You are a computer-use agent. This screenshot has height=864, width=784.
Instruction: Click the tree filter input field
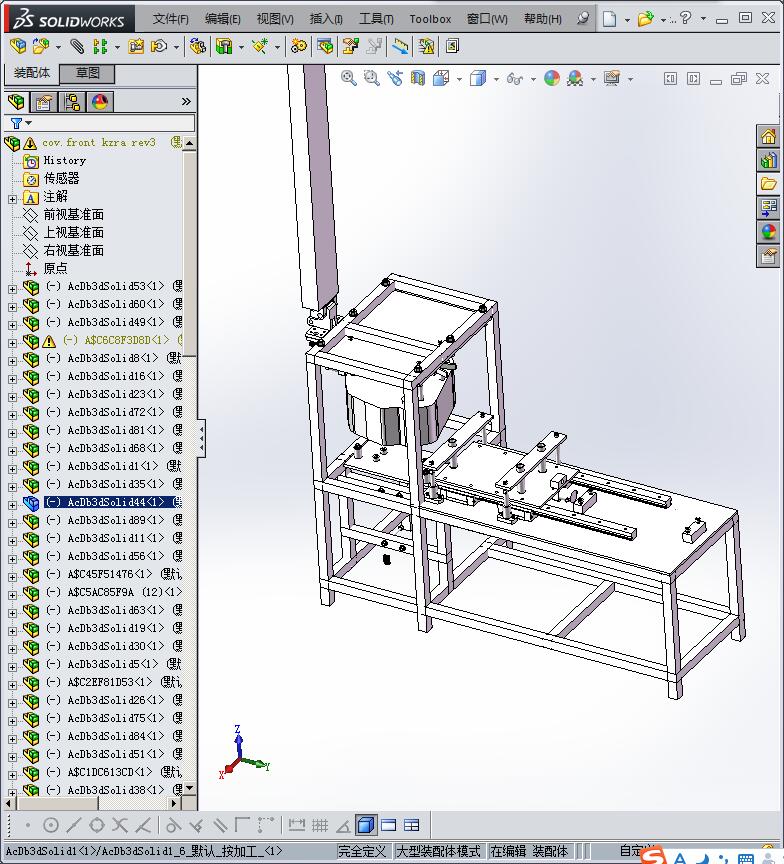[100, 123]
